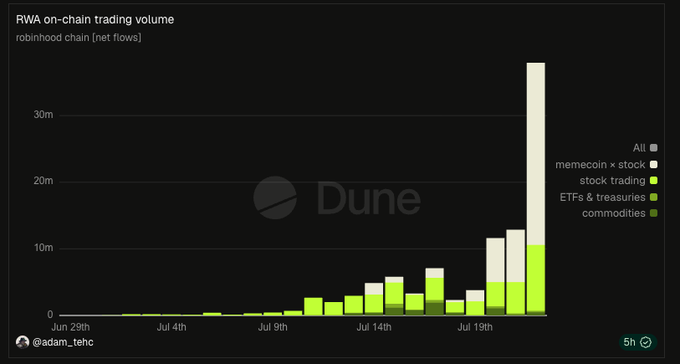The height and width of the screenshot is (364, 680).
Task: Toggle the ETFs & treasuries legend series
Action: (x=608, y=197)
